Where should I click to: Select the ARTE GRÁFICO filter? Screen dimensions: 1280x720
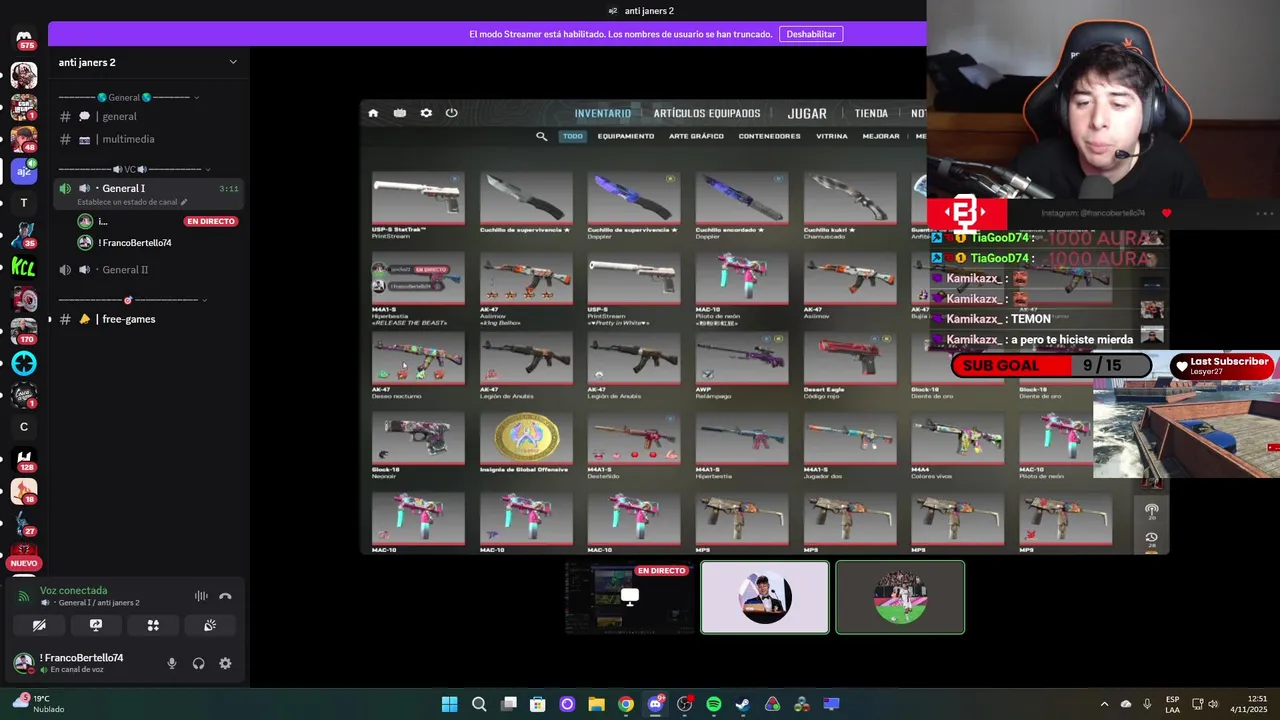696,136
